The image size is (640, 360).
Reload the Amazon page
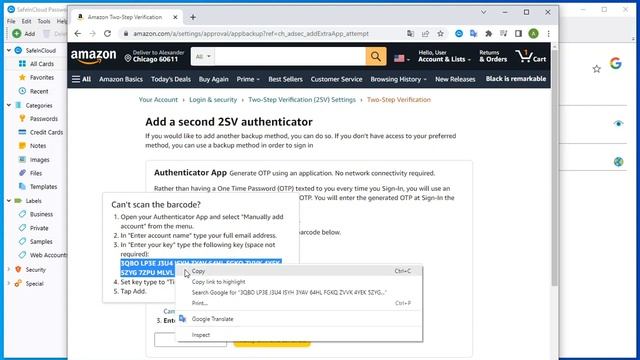tap(107, 33)
